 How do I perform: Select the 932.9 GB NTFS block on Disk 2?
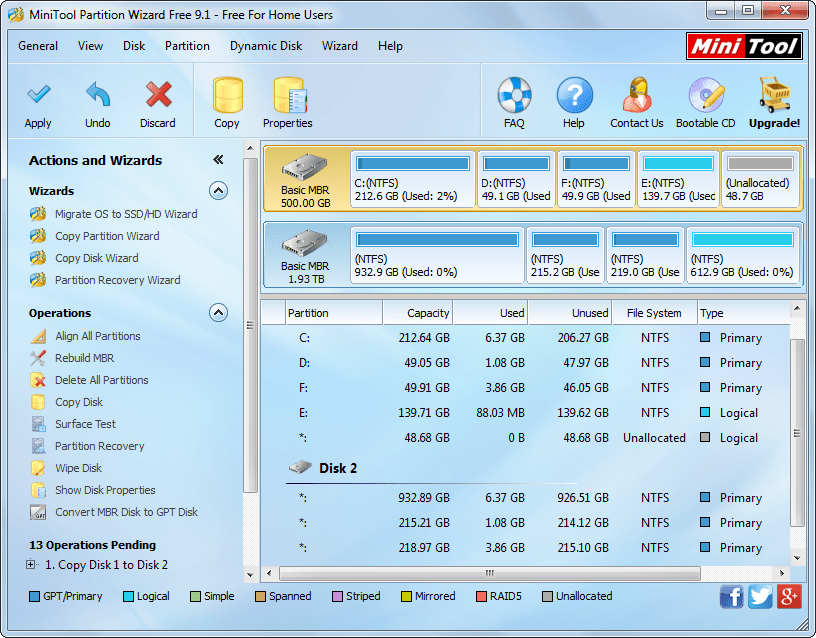click(x=437, y=256)
